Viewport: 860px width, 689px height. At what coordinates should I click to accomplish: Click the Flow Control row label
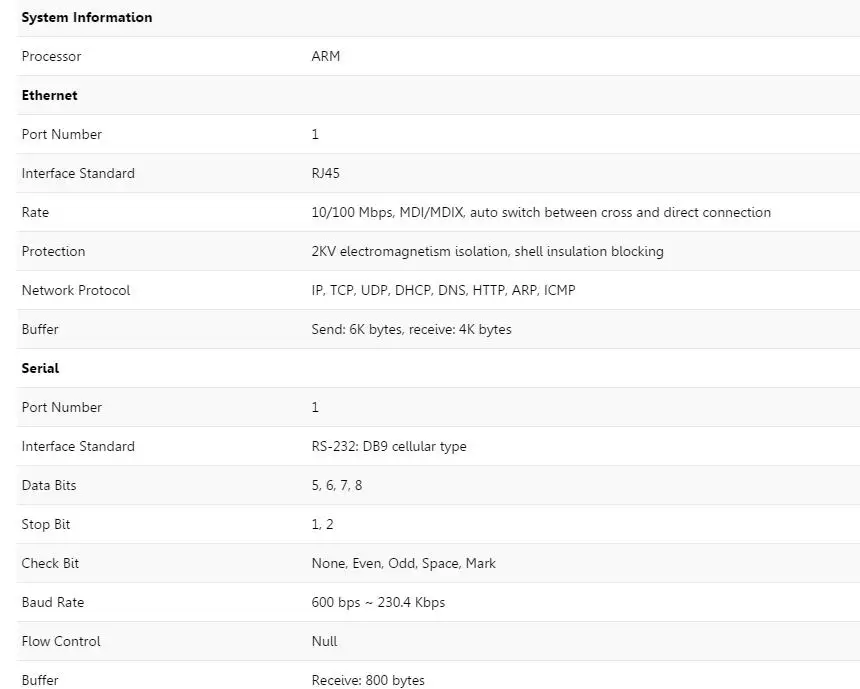coord(61,641)
